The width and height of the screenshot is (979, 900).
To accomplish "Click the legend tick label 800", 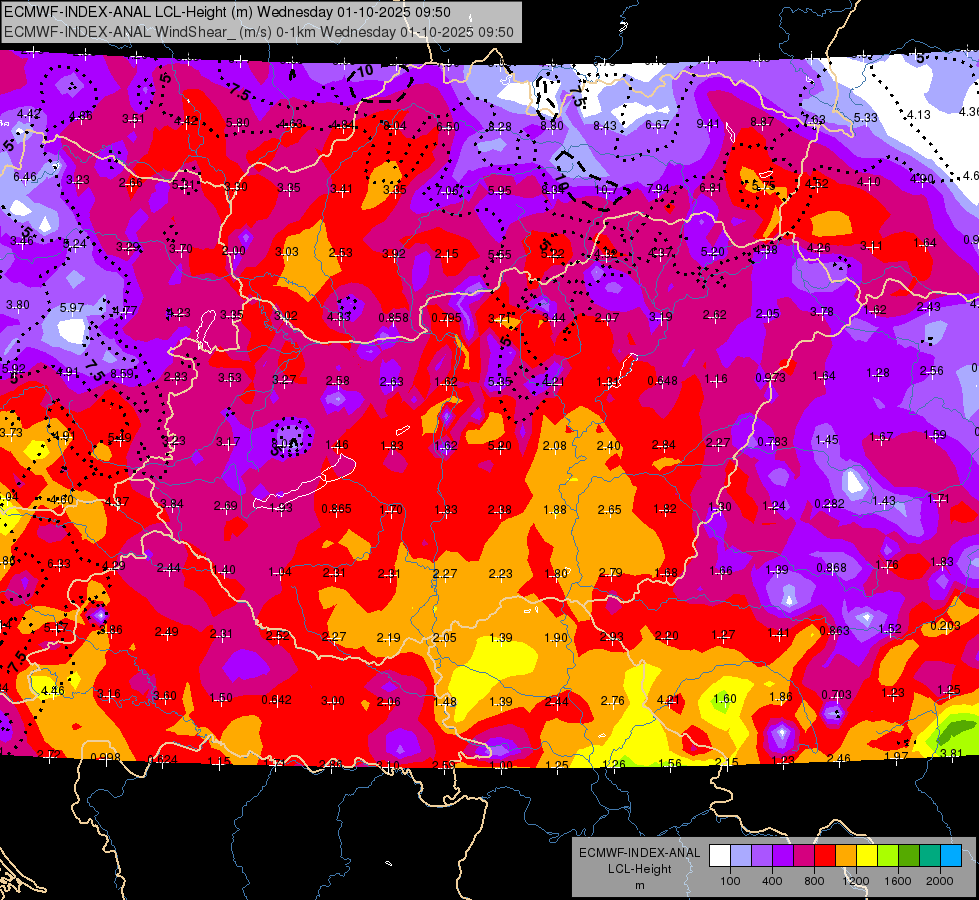I will 814,881.
